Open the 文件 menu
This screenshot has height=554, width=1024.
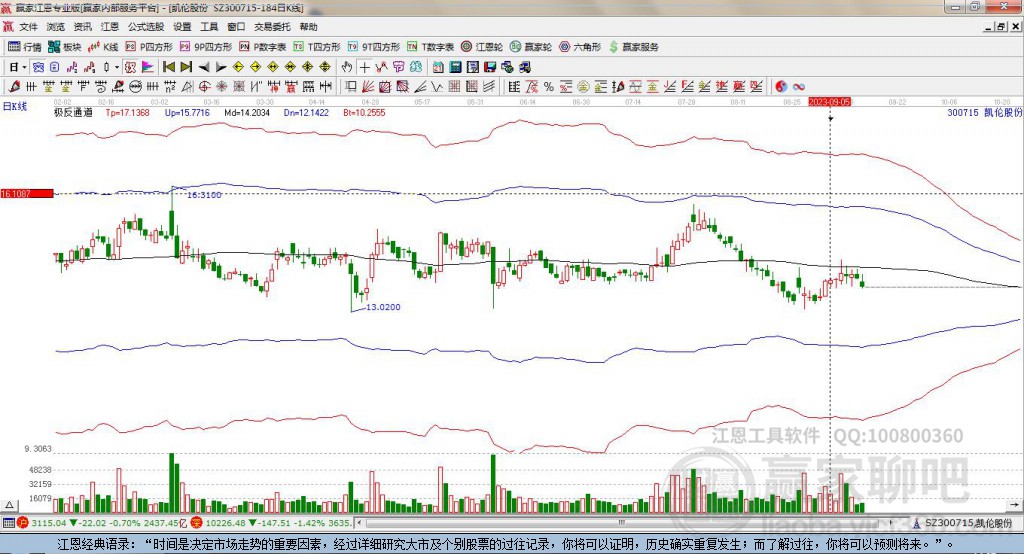28,27
